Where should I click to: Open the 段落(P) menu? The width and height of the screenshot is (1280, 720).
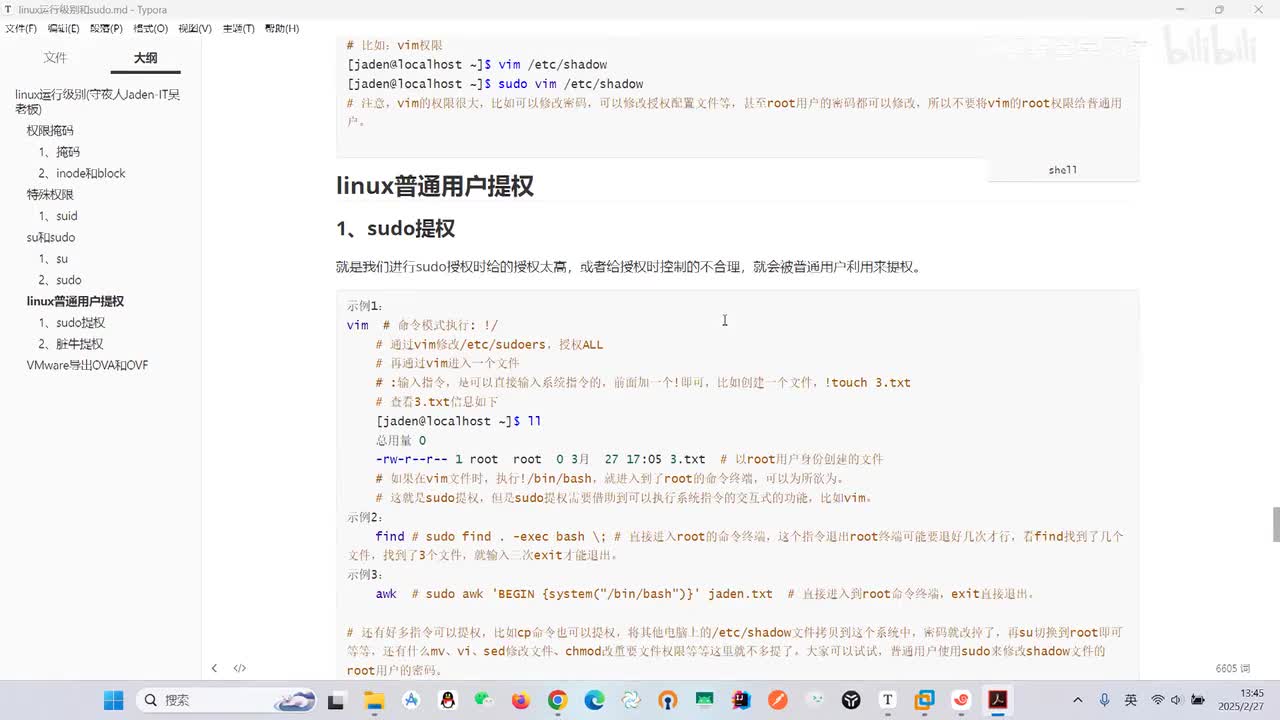point(106,28)
